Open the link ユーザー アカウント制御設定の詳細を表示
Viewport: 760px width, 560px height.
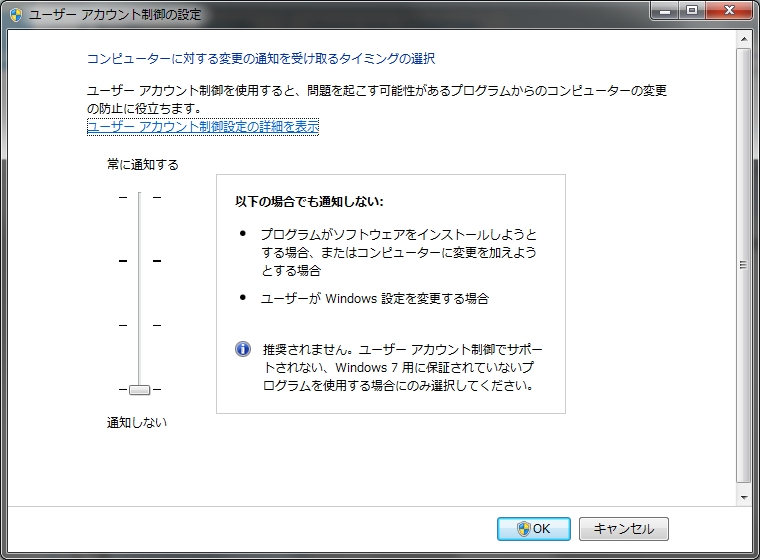[203, 127]
